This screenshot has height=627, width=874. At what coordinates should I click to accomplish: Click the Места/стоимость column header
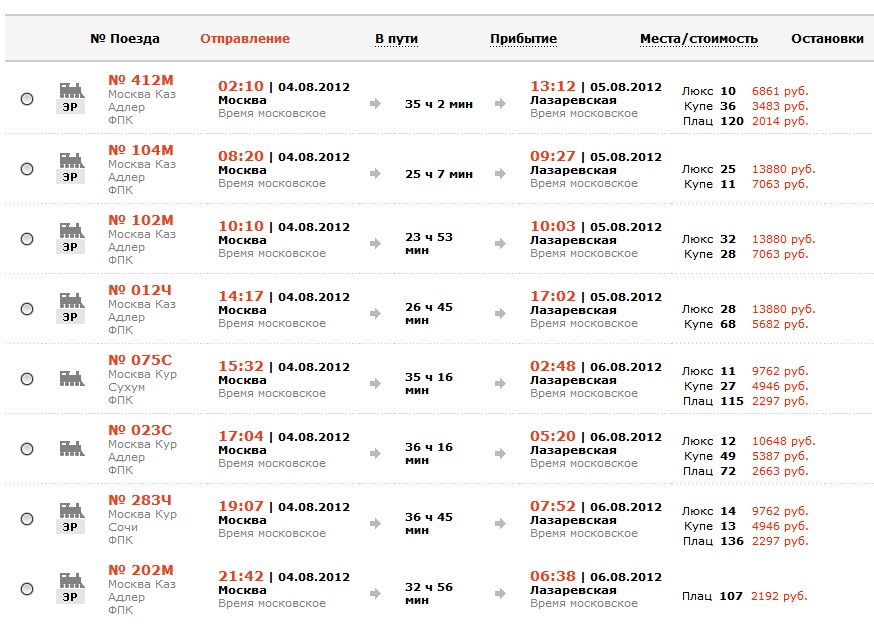coord(699,39)
